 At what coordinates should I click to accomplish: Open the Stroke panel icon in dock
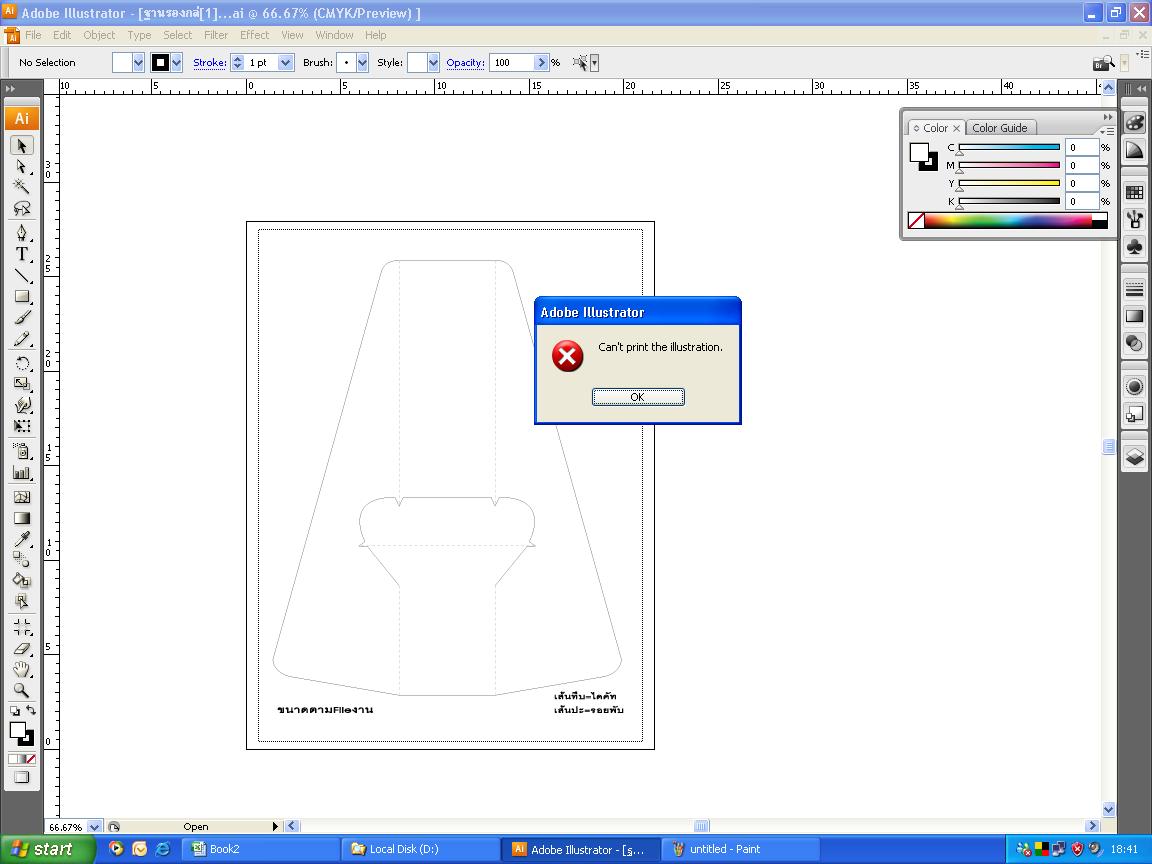(x=1134, y=289)
